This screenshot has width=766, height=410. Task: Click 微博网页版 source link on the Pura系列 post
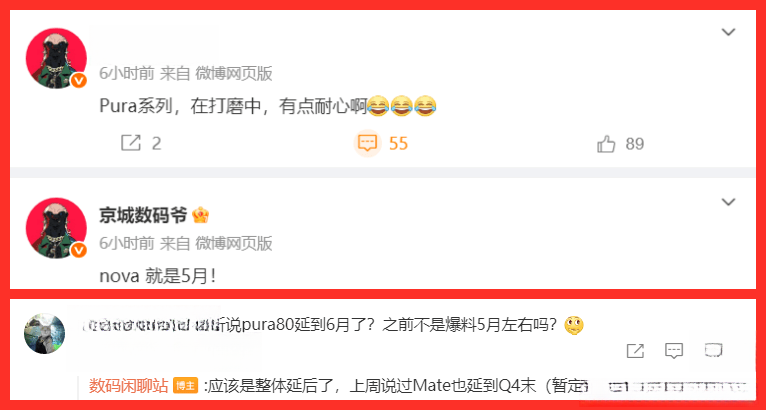234,73
